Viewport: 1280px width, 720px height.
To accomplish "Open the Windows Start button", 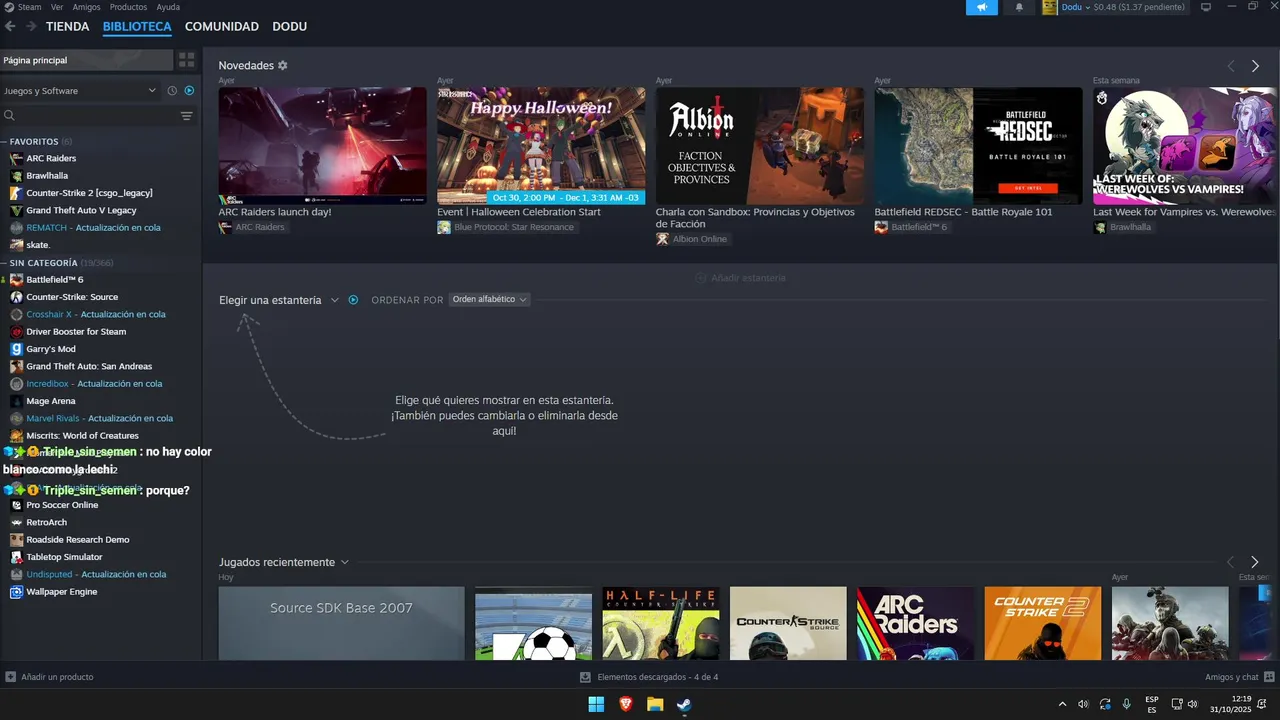I will point(596,704).
